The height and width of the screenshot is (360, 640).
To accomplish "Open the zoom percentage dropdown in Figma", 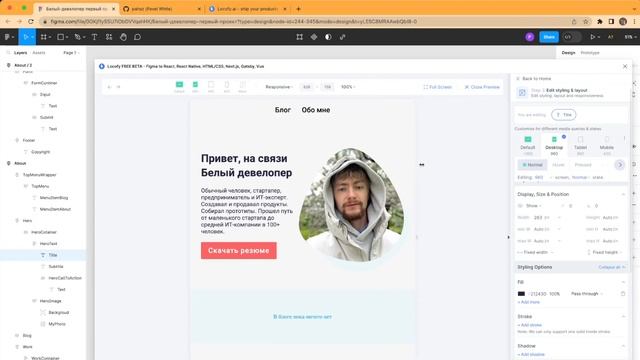I will (630, 37).
